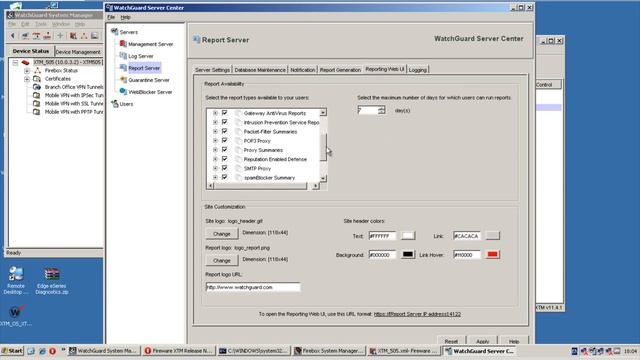Screen dimensions: 640x360
Task: Click the Firebox Status triangle icon
Action: click(x=37, y=70)
